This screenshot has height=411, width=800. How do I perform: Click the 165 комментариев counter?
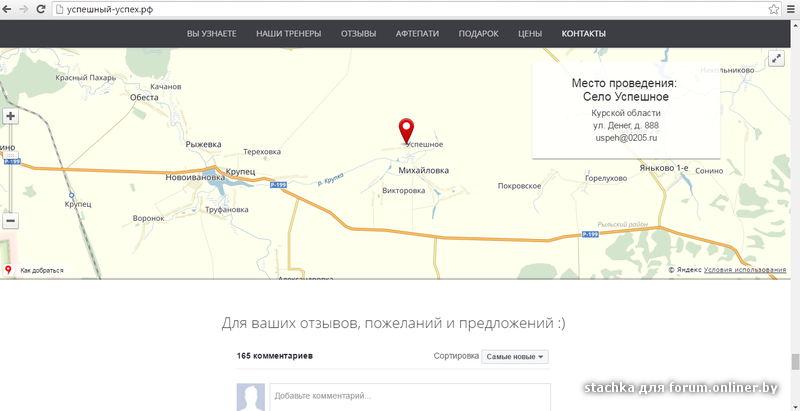tap(274, 356)
